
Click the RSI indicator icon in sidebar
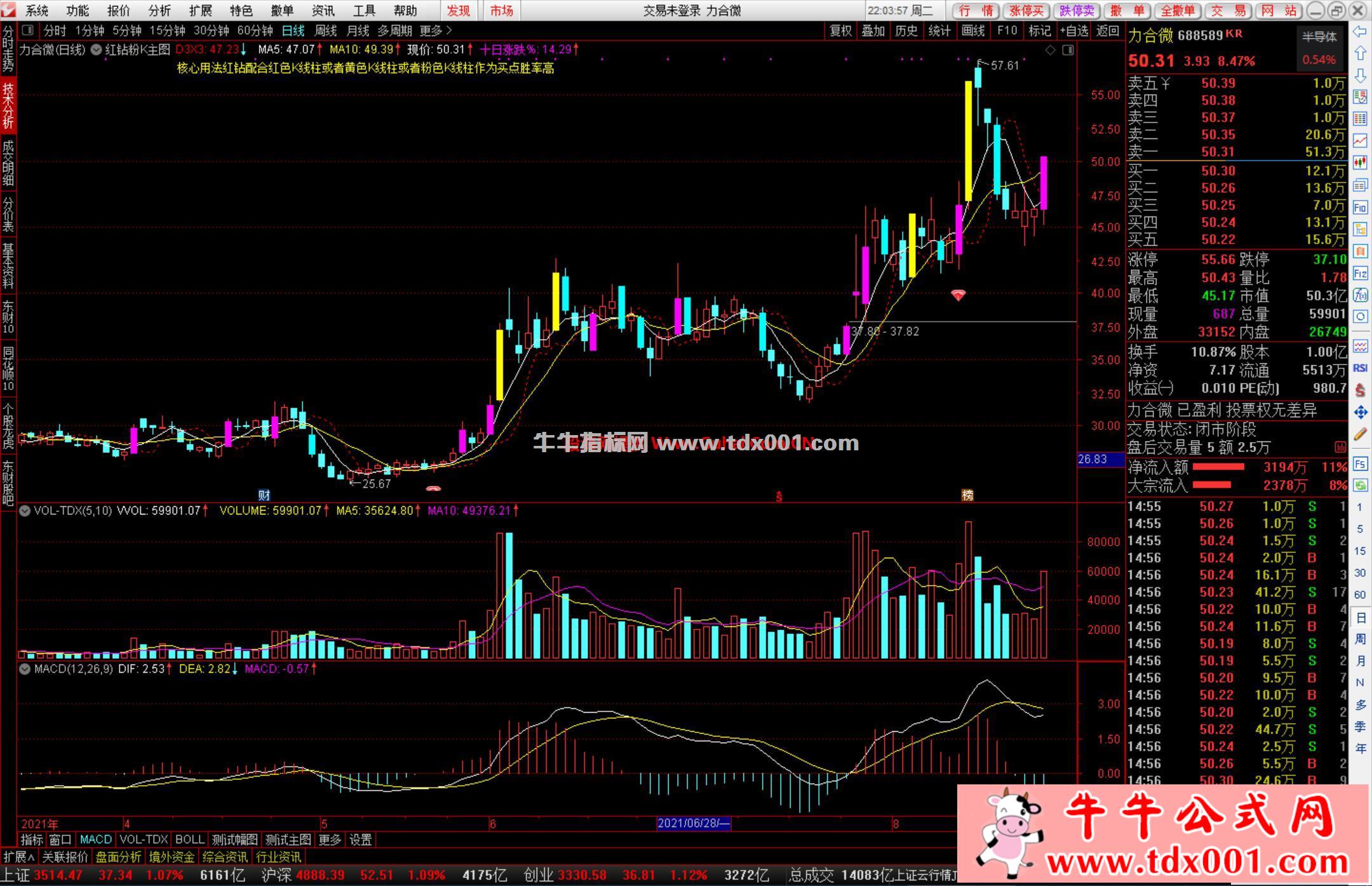(1360, 368)
